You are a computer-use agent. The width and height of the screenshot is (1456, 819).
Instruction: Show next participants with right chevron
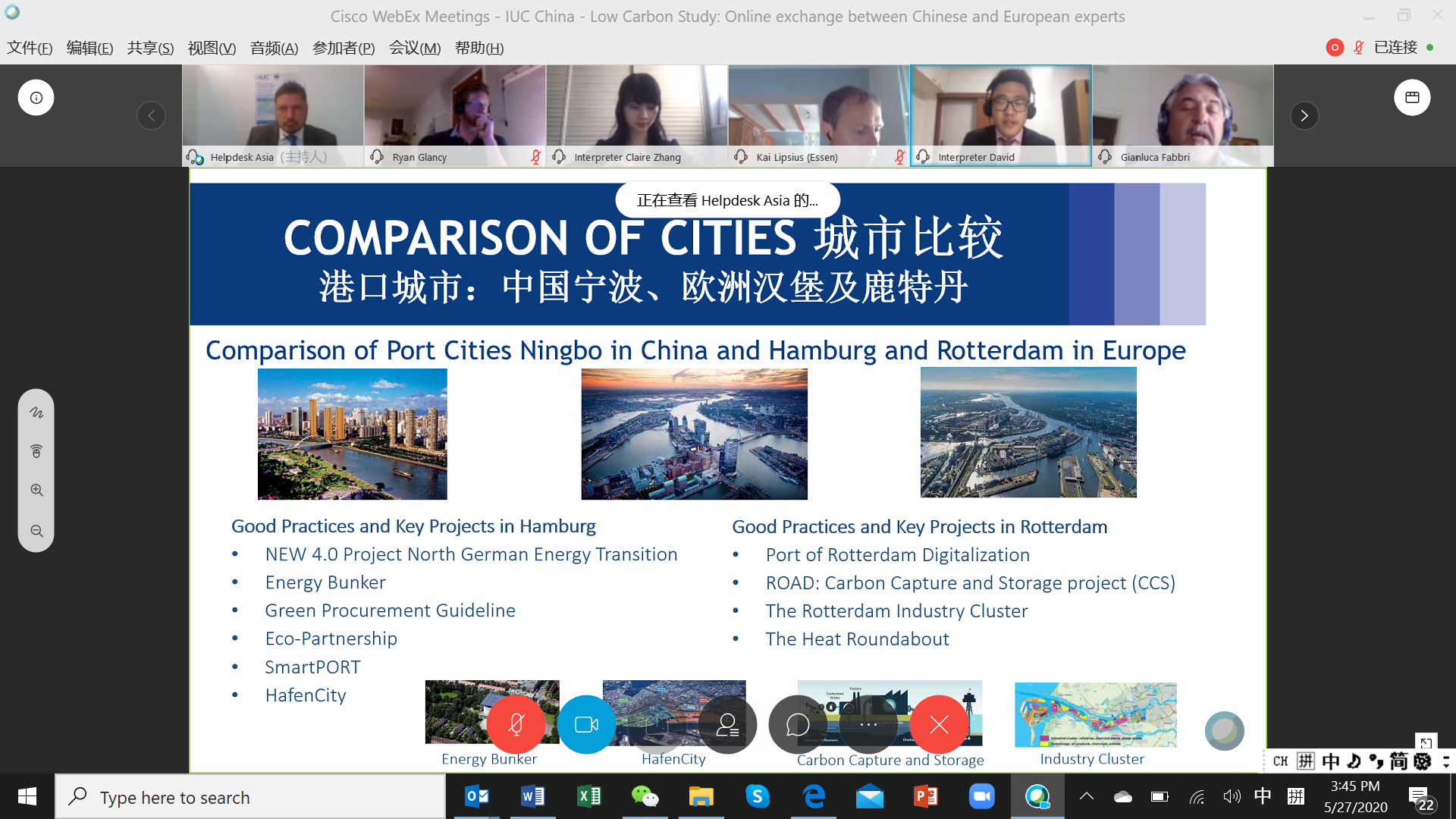point(1304,116)
